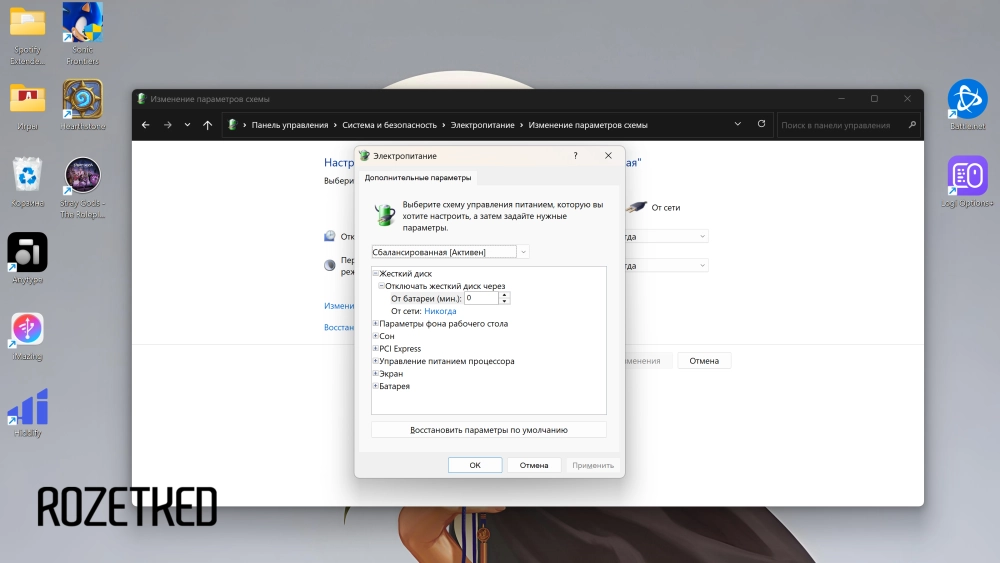Open the Logi Options+ shortcut
The image size is (1000, 563).
(967, 176)
